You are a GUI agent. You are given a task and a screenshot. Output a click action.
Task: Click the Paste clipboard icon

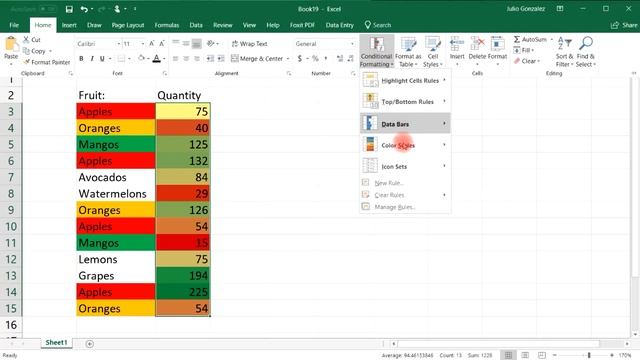[x=11, y=44]
